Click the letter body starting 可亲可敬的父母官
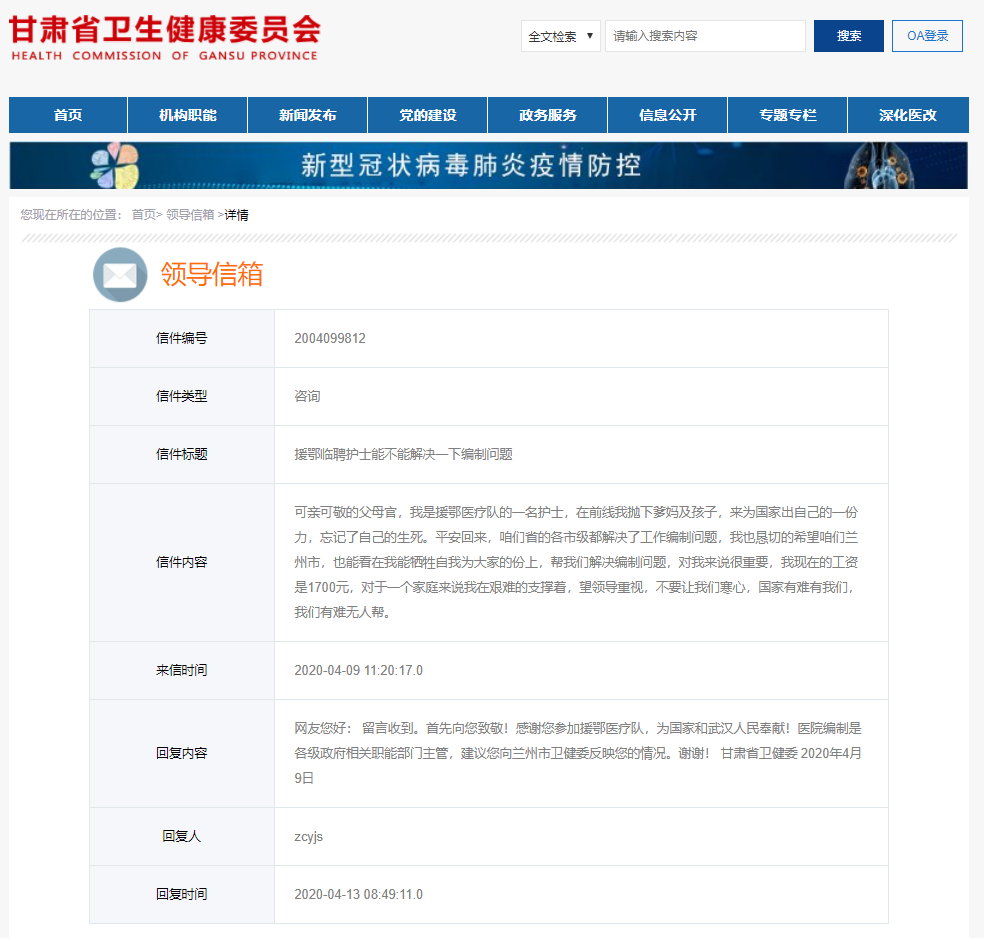The width and height of the screenshot is (984, 938). point(576,562)
